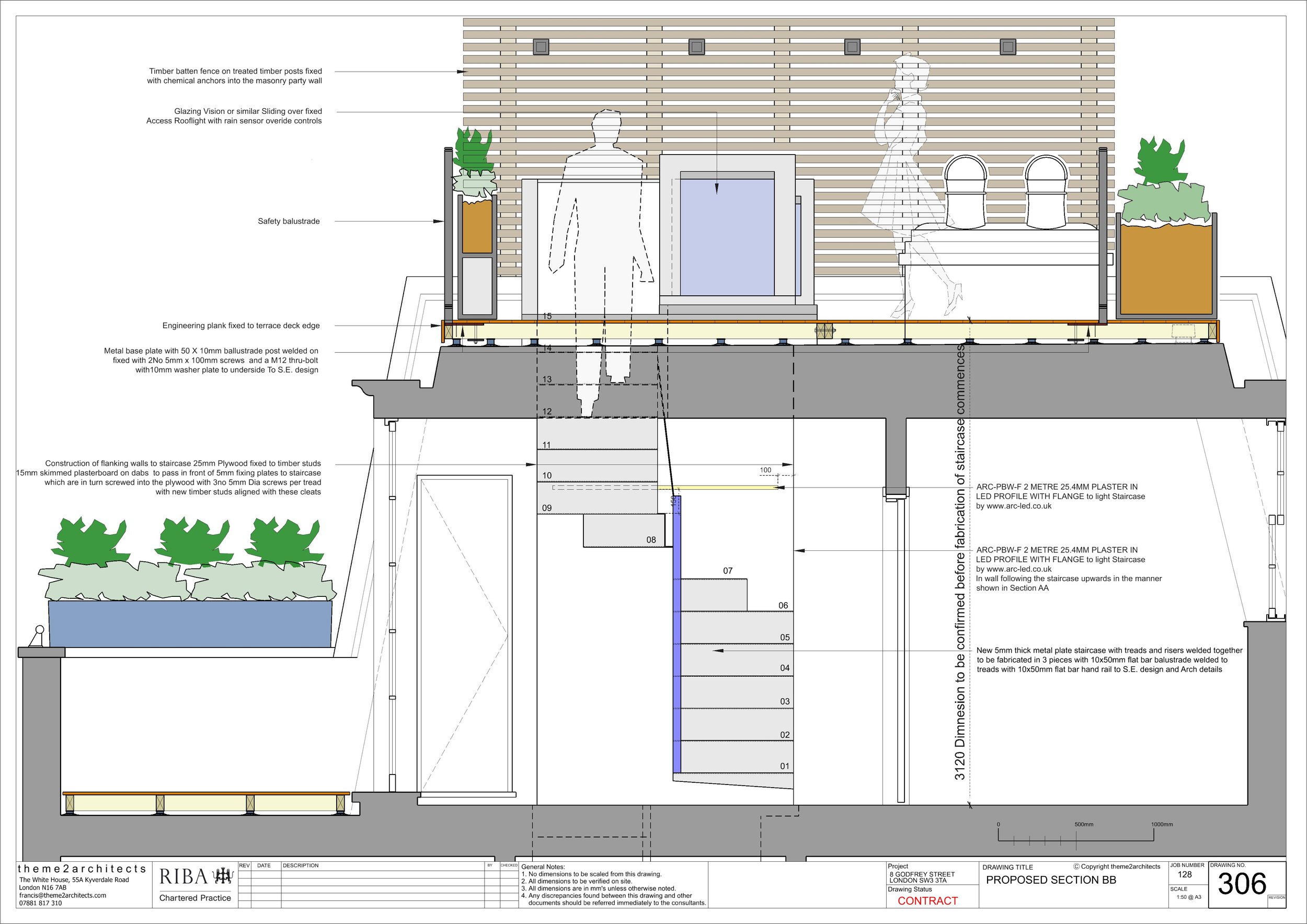1307x924 pixels.
Task: Click the PROPOSED SECTION BB drawing title
Action: (1051, 880)
